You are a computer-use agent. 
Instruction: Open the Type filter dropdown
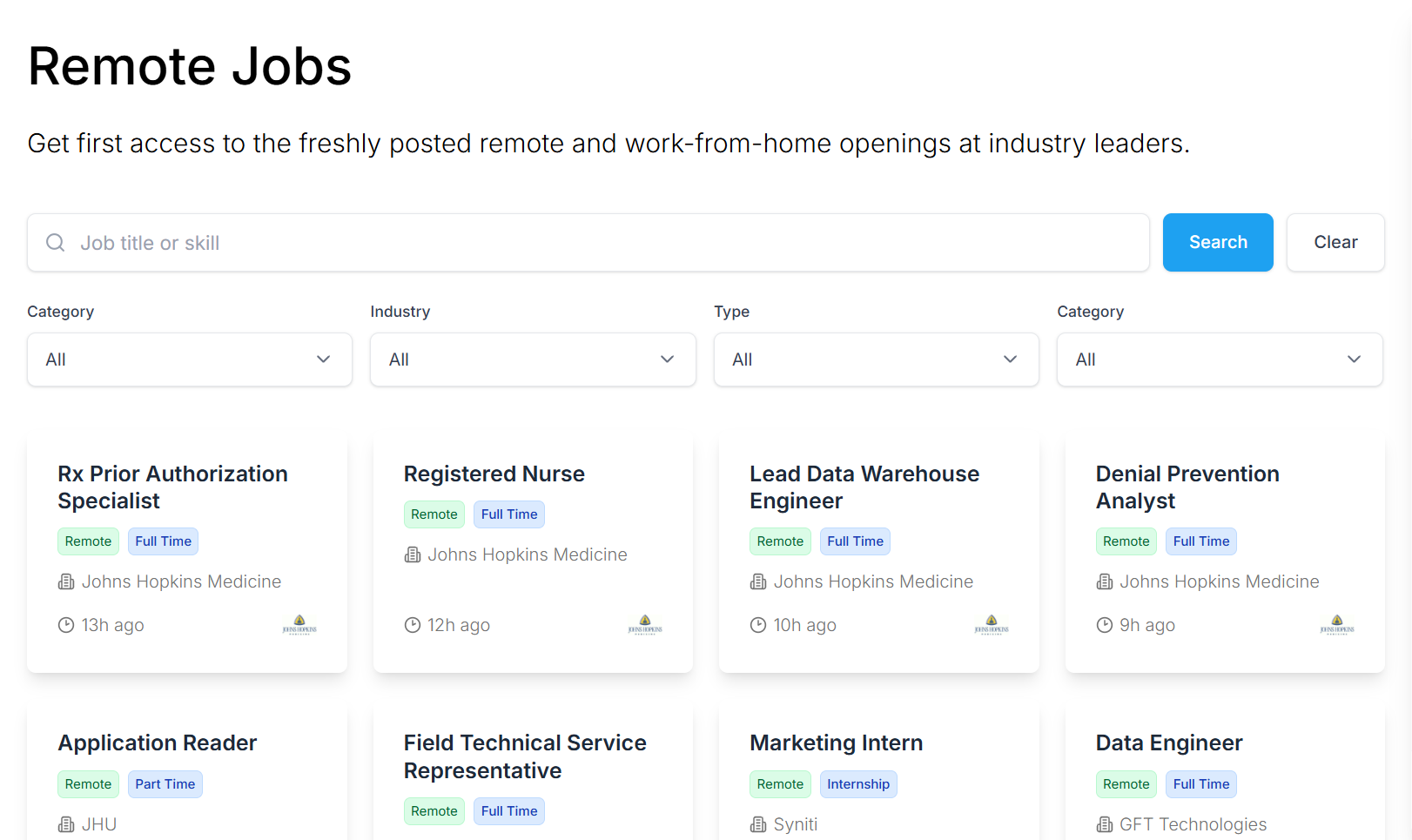[x=876, y=360]
